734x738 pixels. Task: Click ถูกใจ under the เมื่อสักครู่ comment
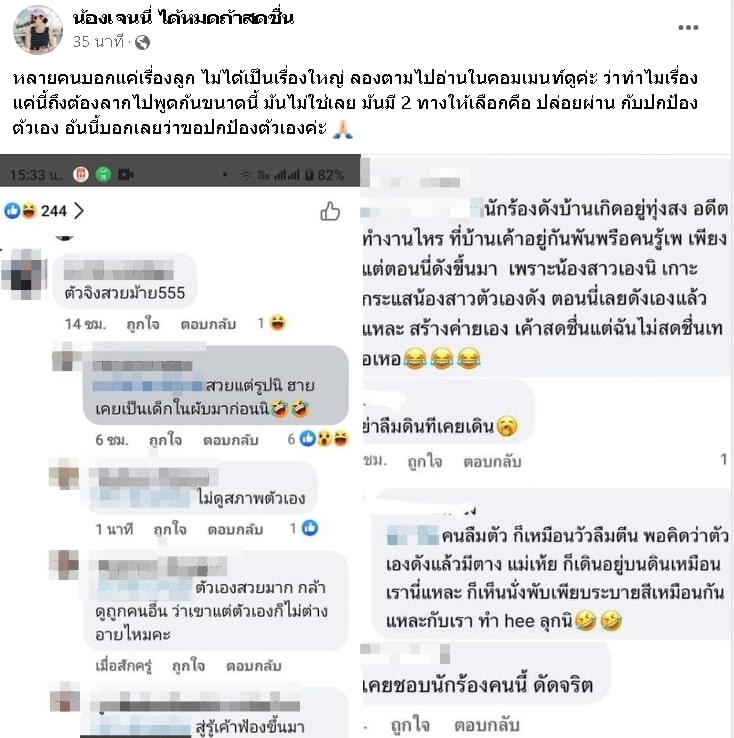188,666
